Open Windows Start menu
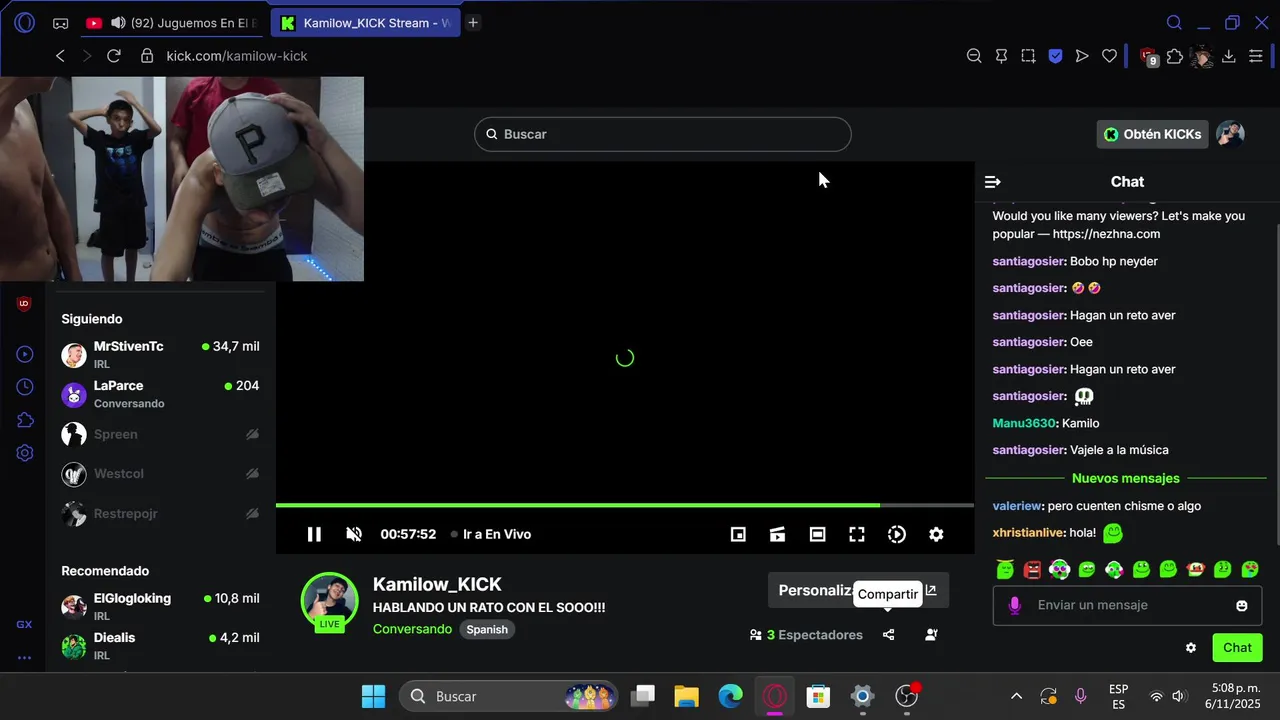1280x720 pixels. [373, 696]
